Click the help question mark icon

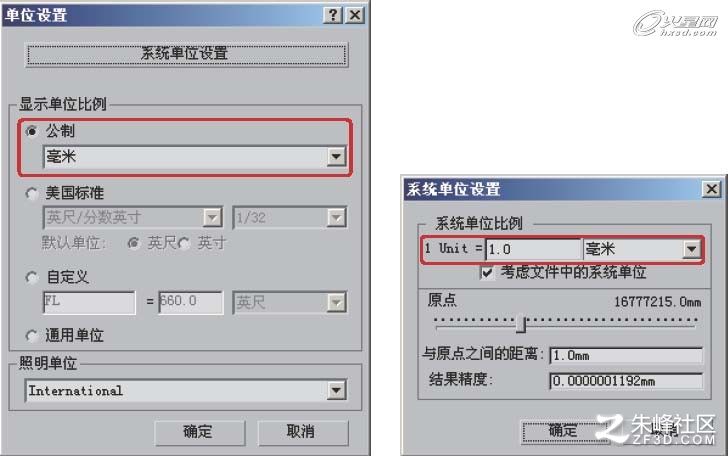(x=333, y=15)
